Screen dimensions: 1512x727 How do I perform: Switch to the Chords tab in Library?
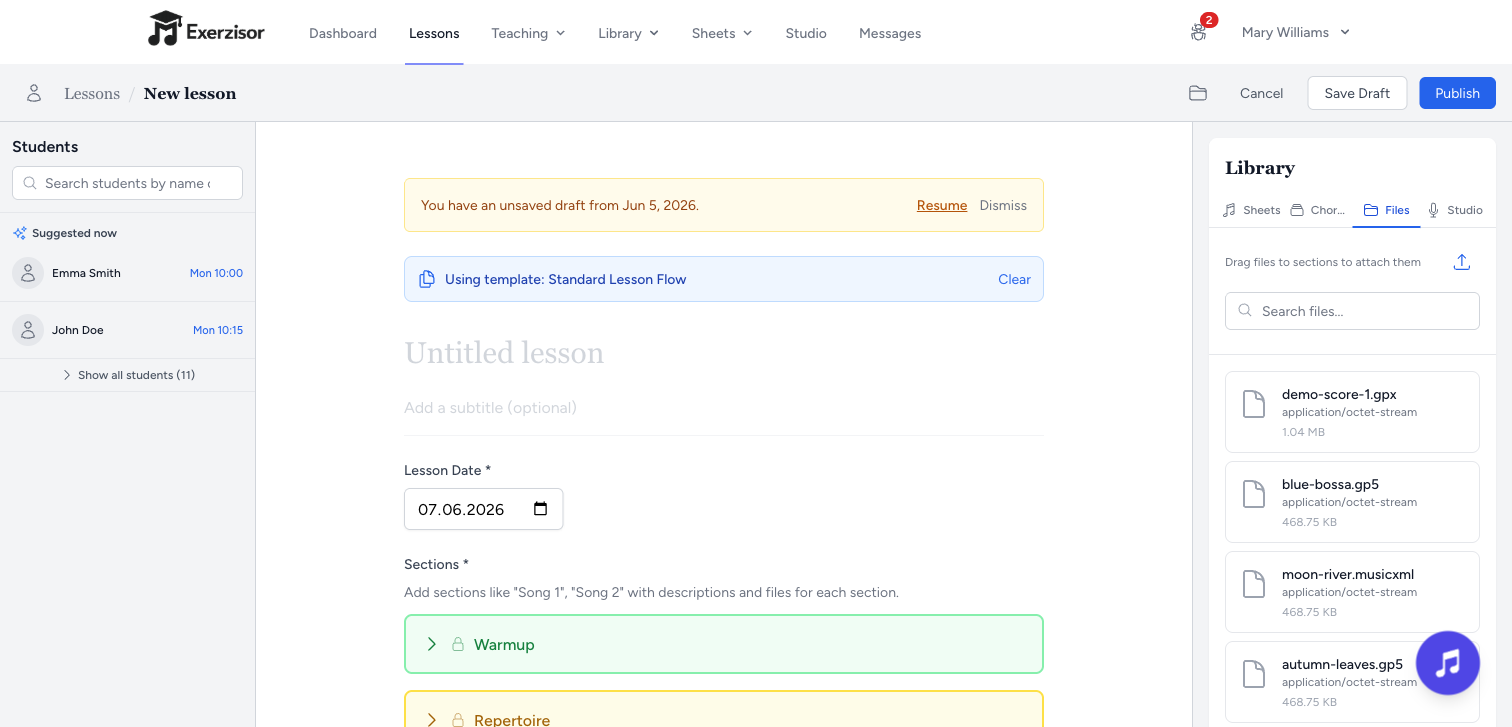pyautogui.click(x=1318, y=210)
